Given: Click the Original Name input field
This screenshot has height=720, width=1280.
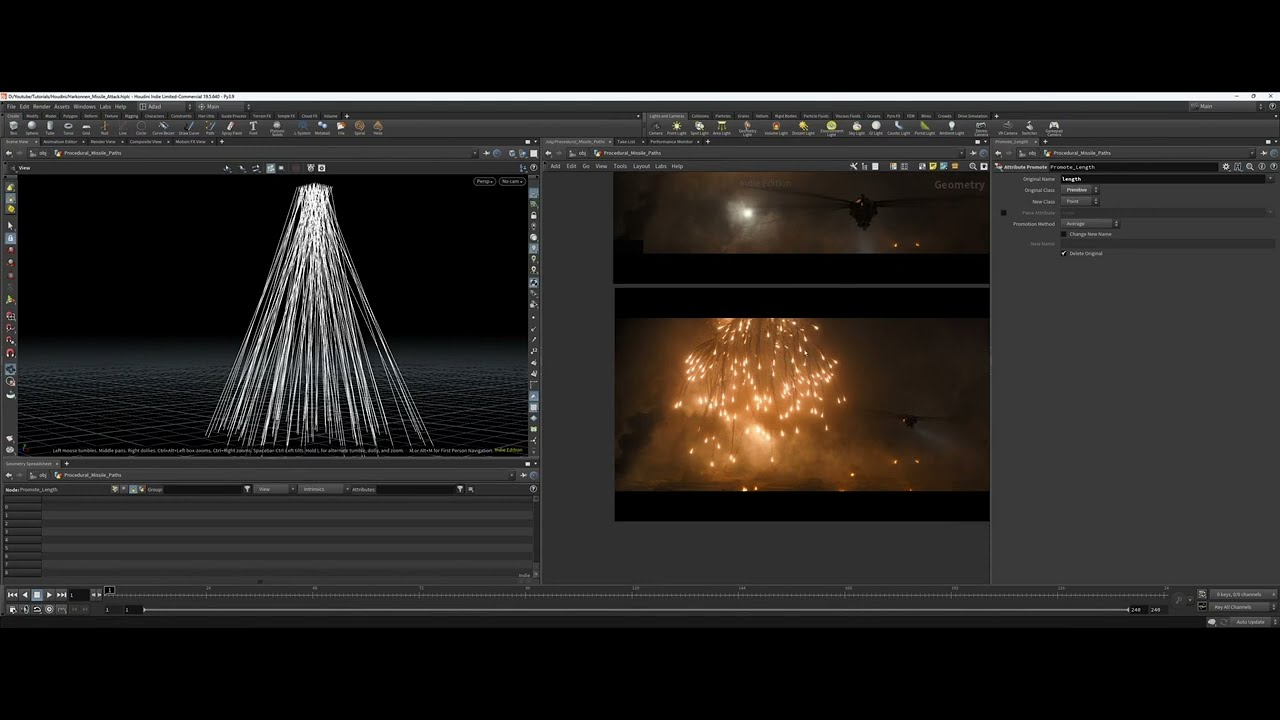Looking at the screenshot, I should 1165,179.
